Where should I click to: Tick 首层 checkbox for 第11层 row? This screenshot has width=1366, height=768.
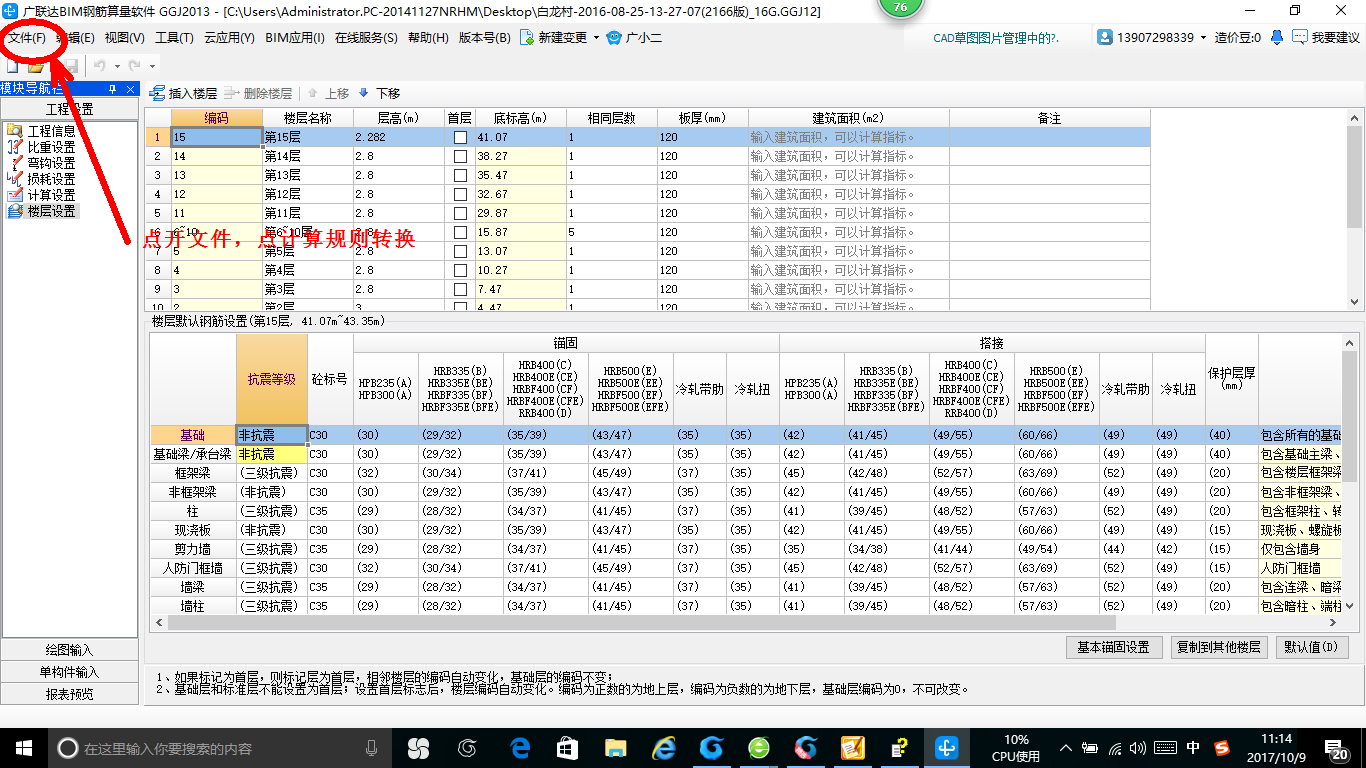[x=460, y=213]
